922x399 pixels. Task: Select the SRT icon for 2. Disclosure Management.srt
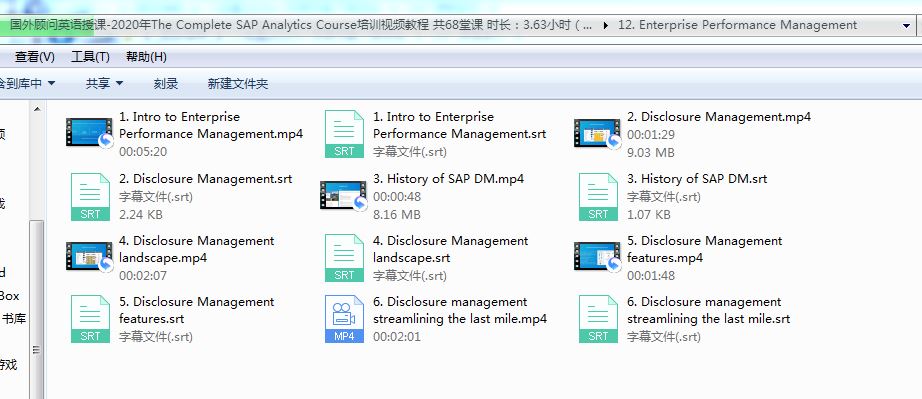(90, 197)
